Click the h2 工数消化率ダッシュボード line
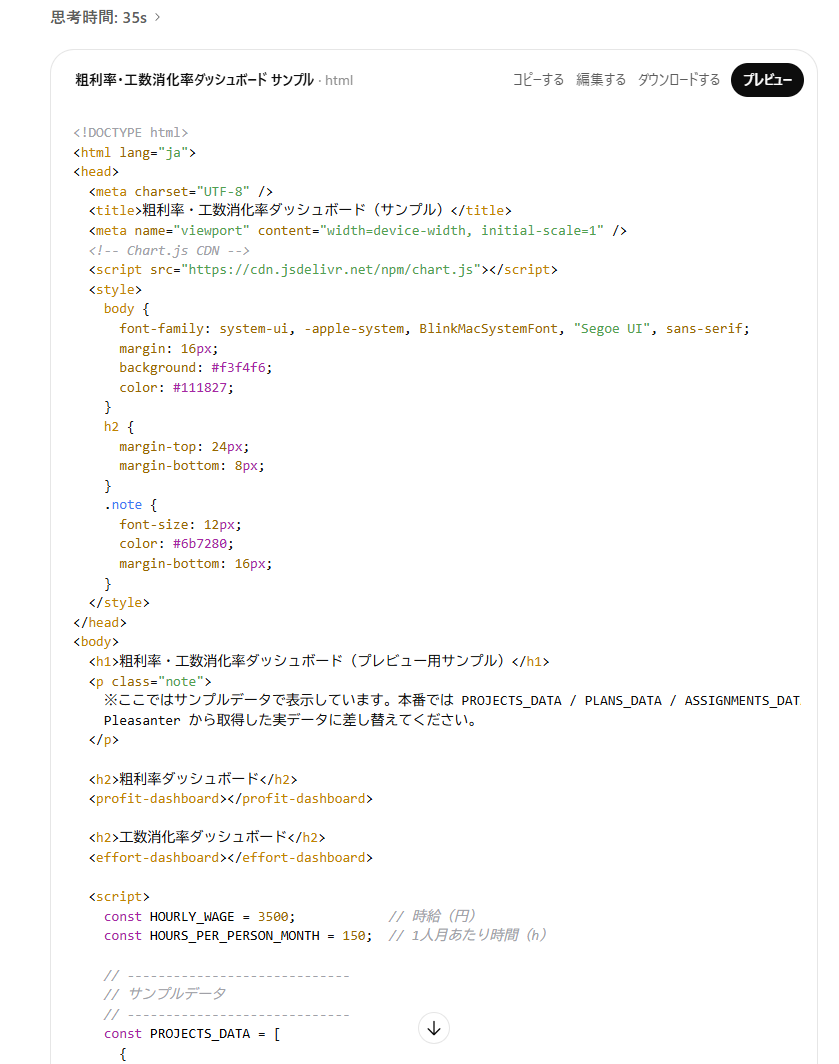Screen dimensions: 839x1064 pyautogui.click(x=207, y=837)
